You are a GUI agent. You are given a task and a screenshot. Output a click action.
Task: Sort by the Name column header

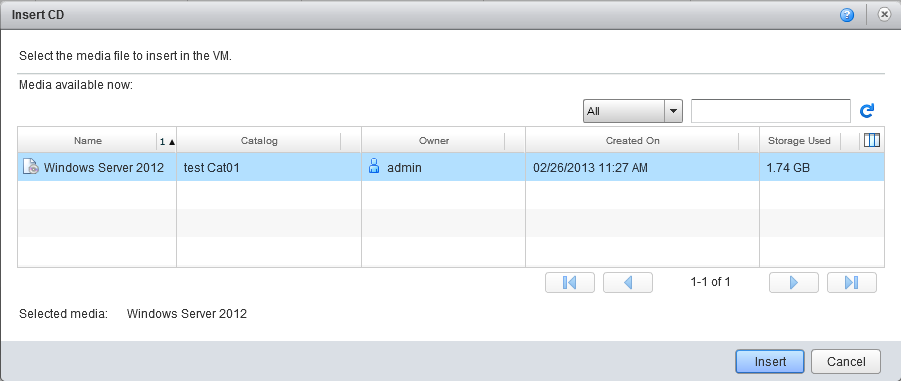click(87, 141)
